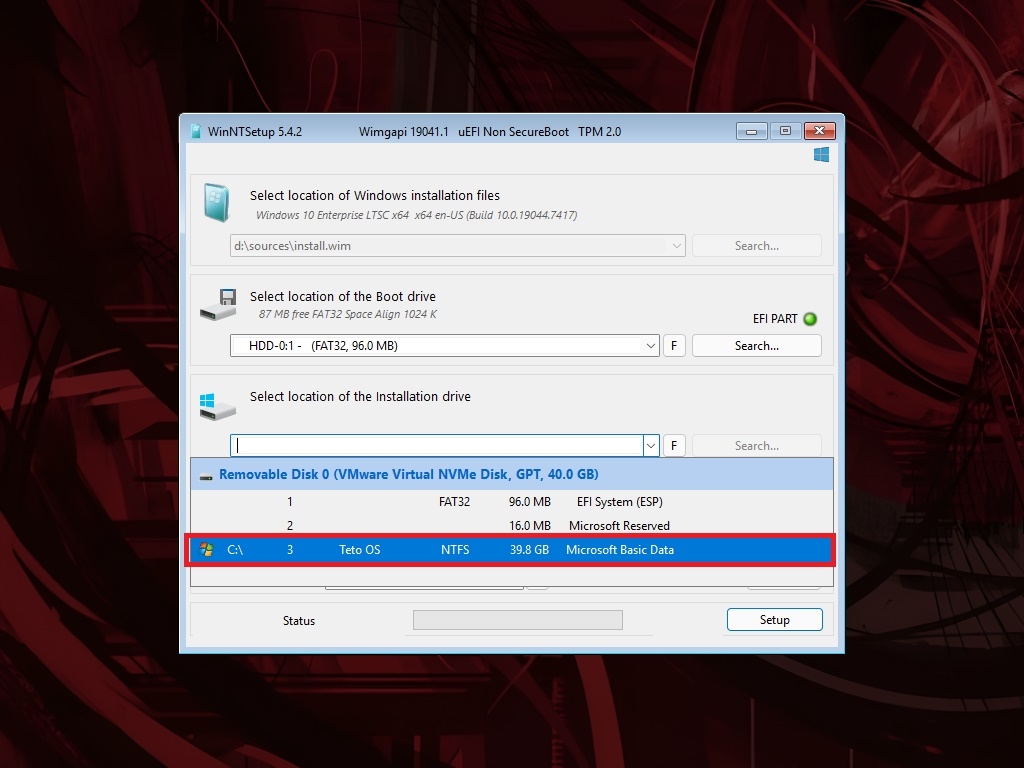Screen dimensions: 1024x768
Task: Collapse the installation drive dropdown arrow
Action: pyautogui.click(x=650, y=445)
